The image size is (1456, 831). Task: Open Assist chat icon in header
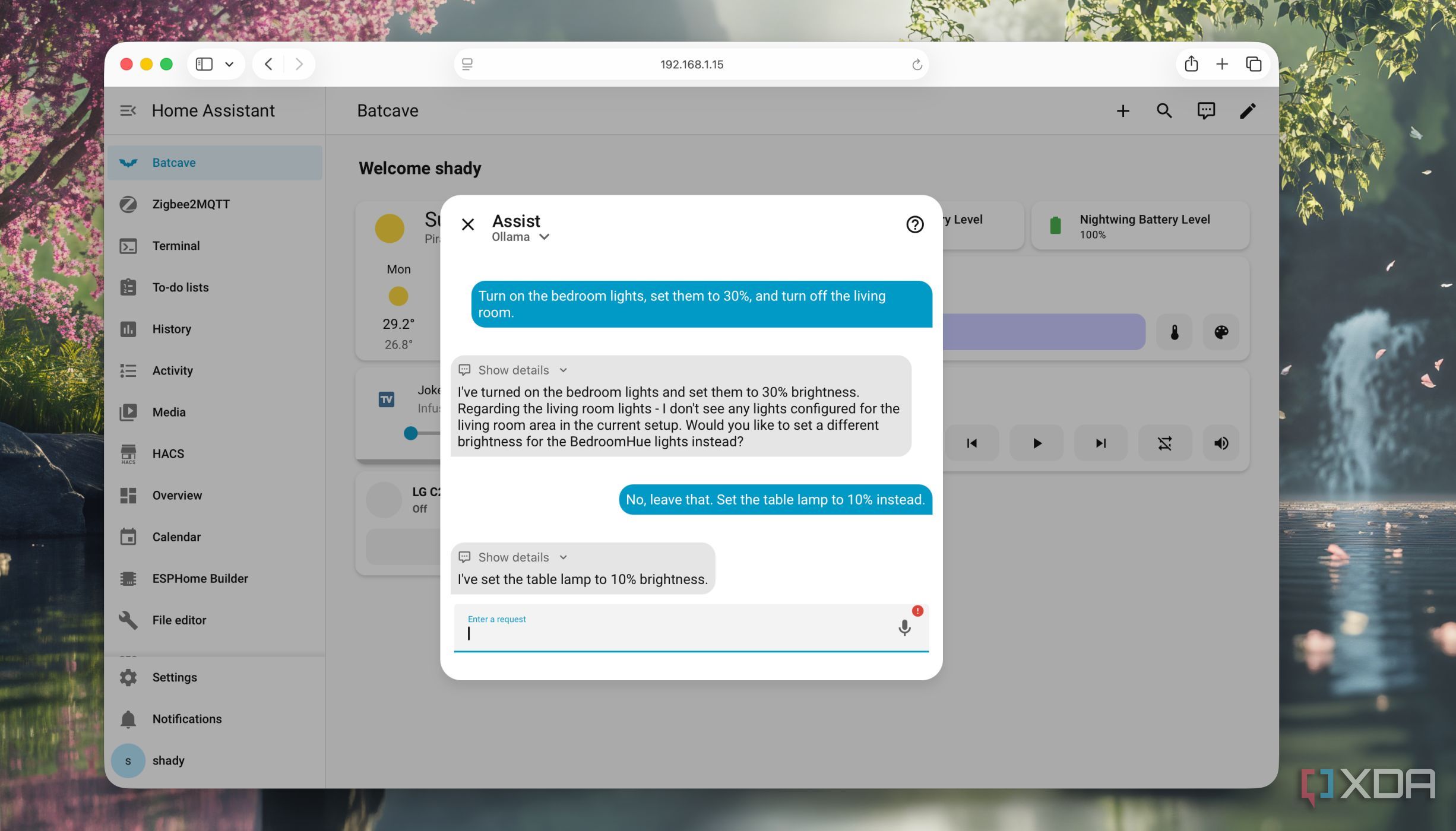coord(1205,111)
